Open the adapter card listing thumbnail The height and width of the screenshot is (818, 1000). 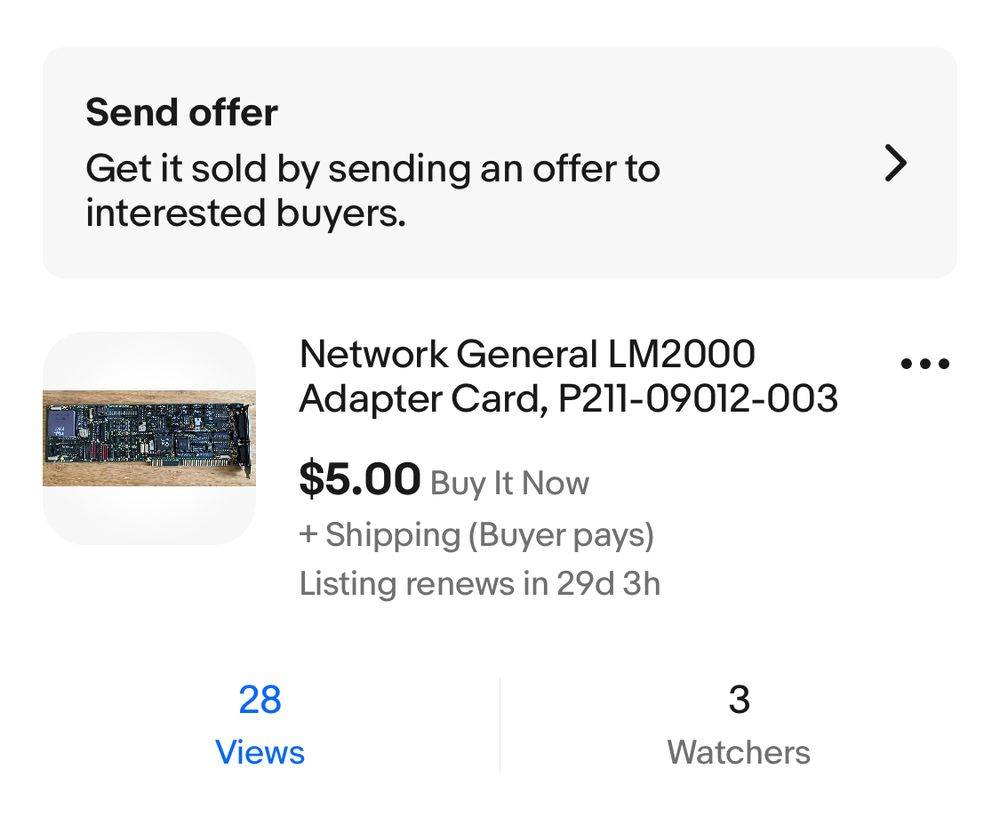(149, 438)
